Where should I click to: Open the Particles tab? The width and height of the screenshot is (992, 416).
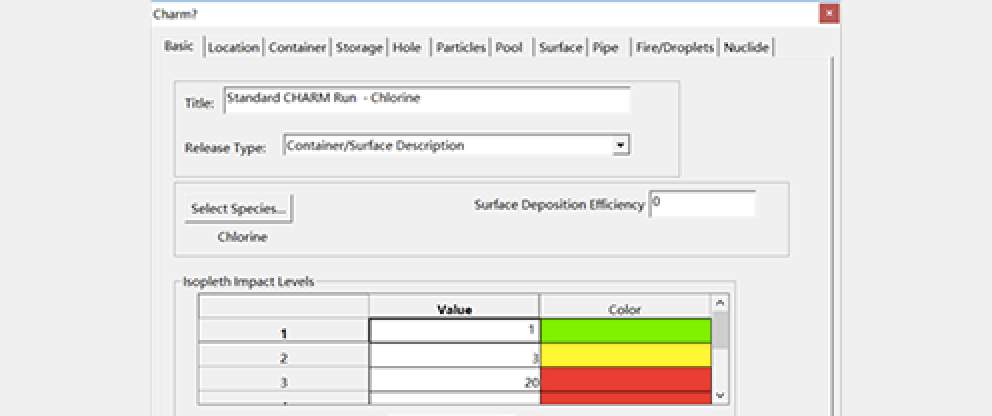pos(460,48)
